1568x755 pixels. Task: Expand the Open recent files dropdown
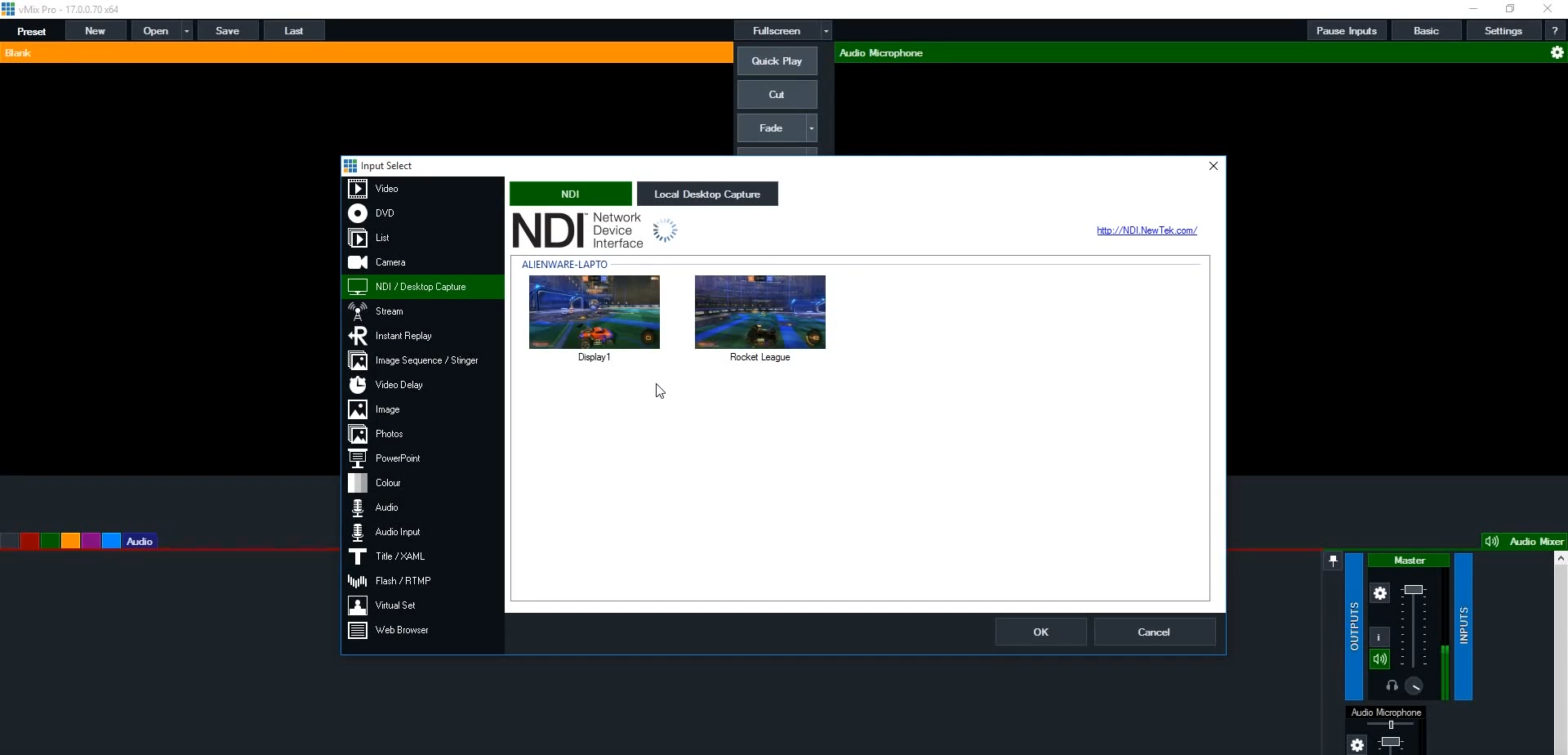pos(186,30)
